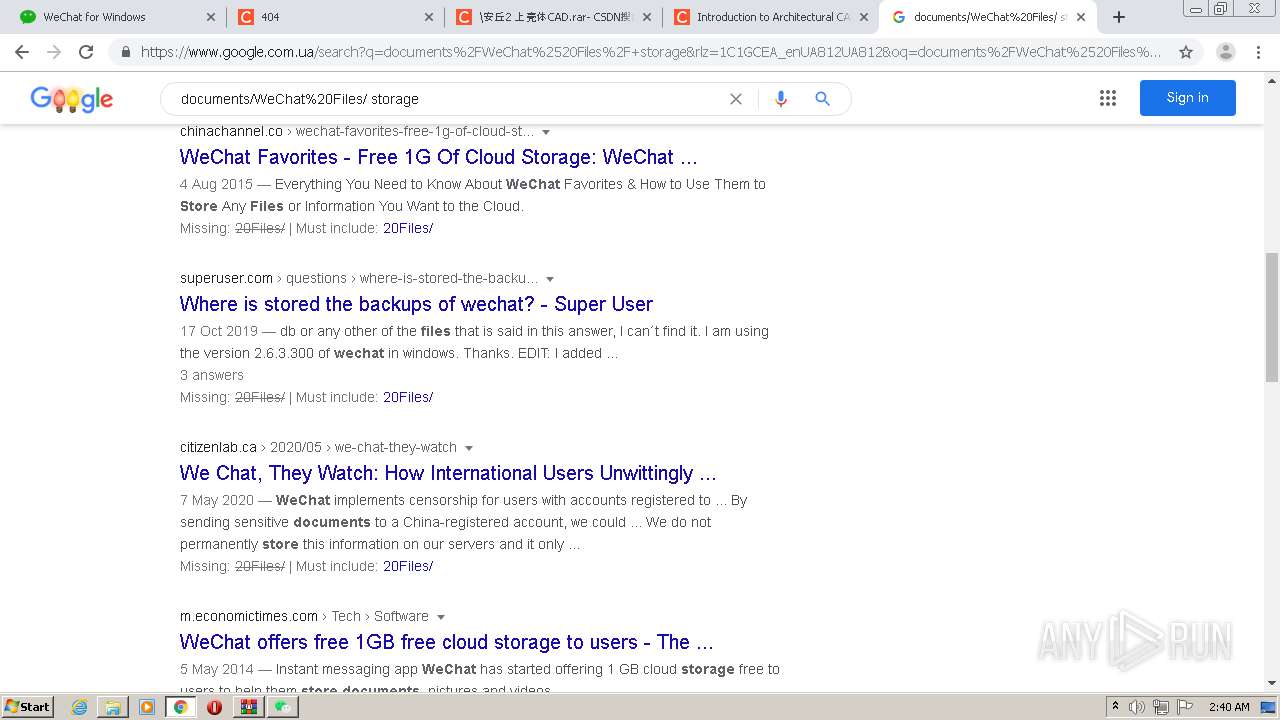
Task: Close the CAD.rar CSDN tab
Action: pos(646,17)
